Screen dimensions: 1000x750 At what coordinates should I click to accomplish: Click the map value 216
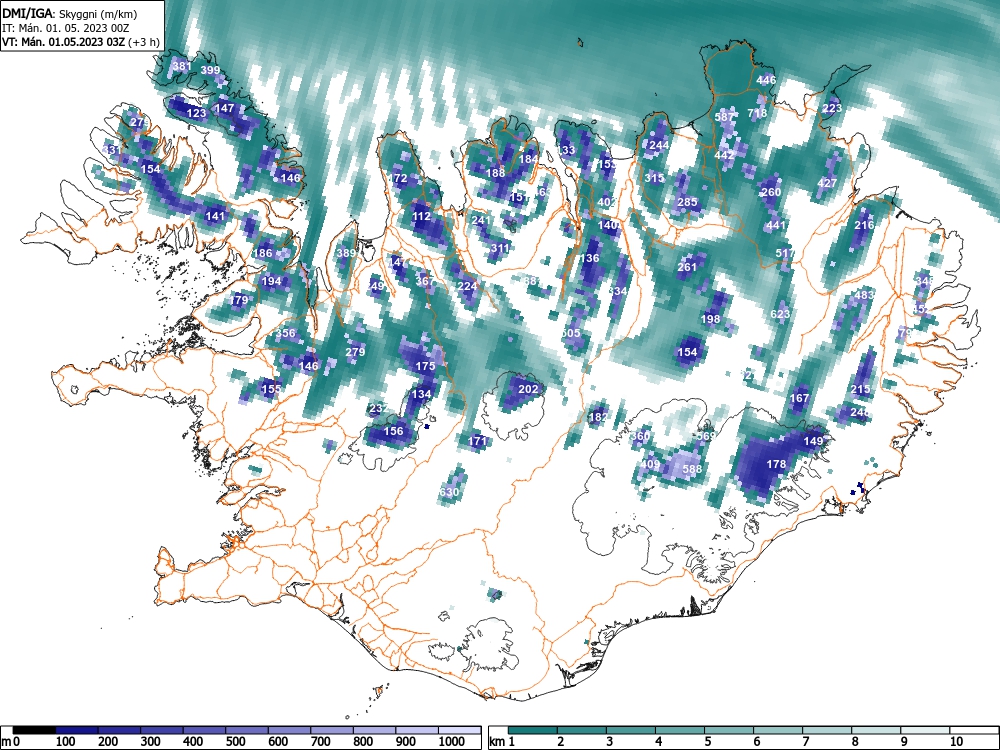[x=864, y=225]
